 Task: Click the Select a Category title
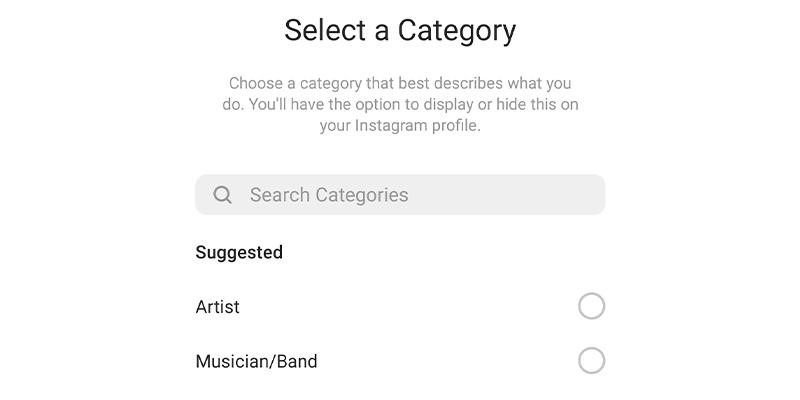[400, 30]
